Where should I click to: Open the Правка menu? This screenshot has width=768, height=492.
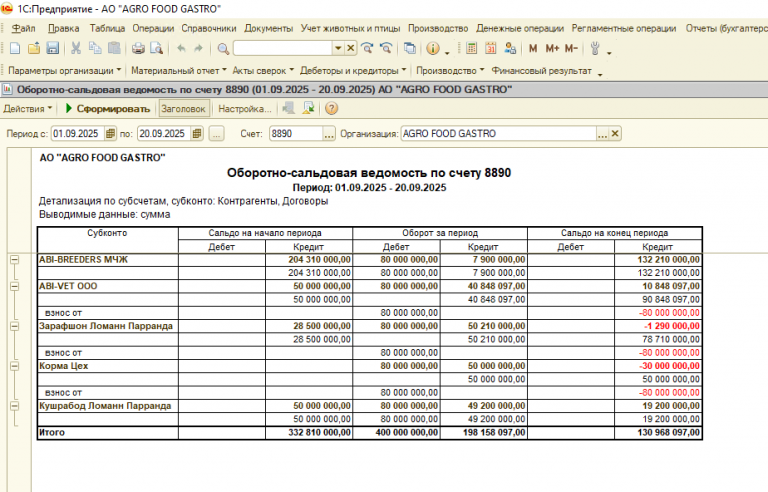tap(64, 28)
